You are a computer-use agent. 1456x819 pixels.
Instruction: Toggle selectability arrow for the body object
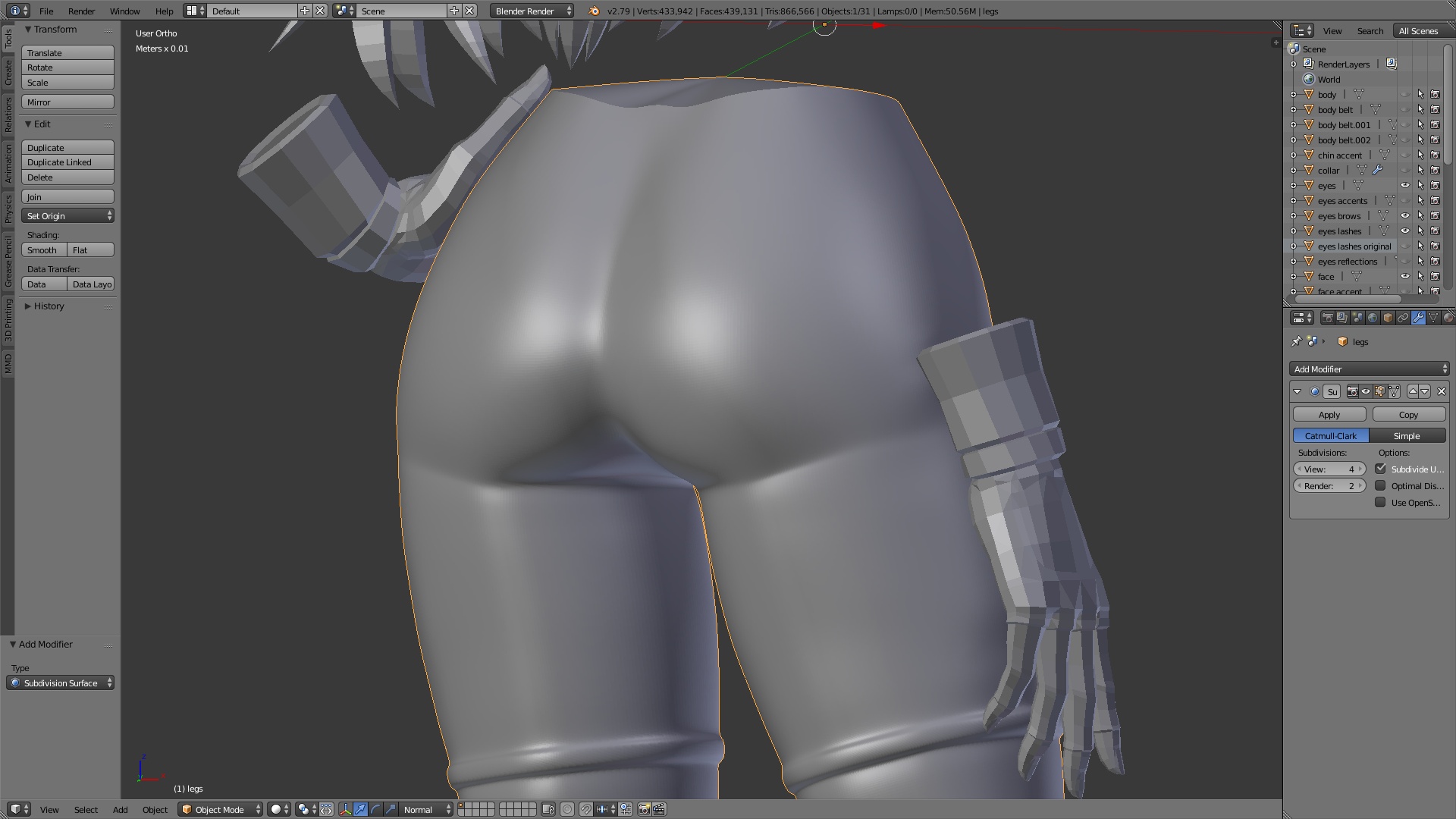point(1420,94)
